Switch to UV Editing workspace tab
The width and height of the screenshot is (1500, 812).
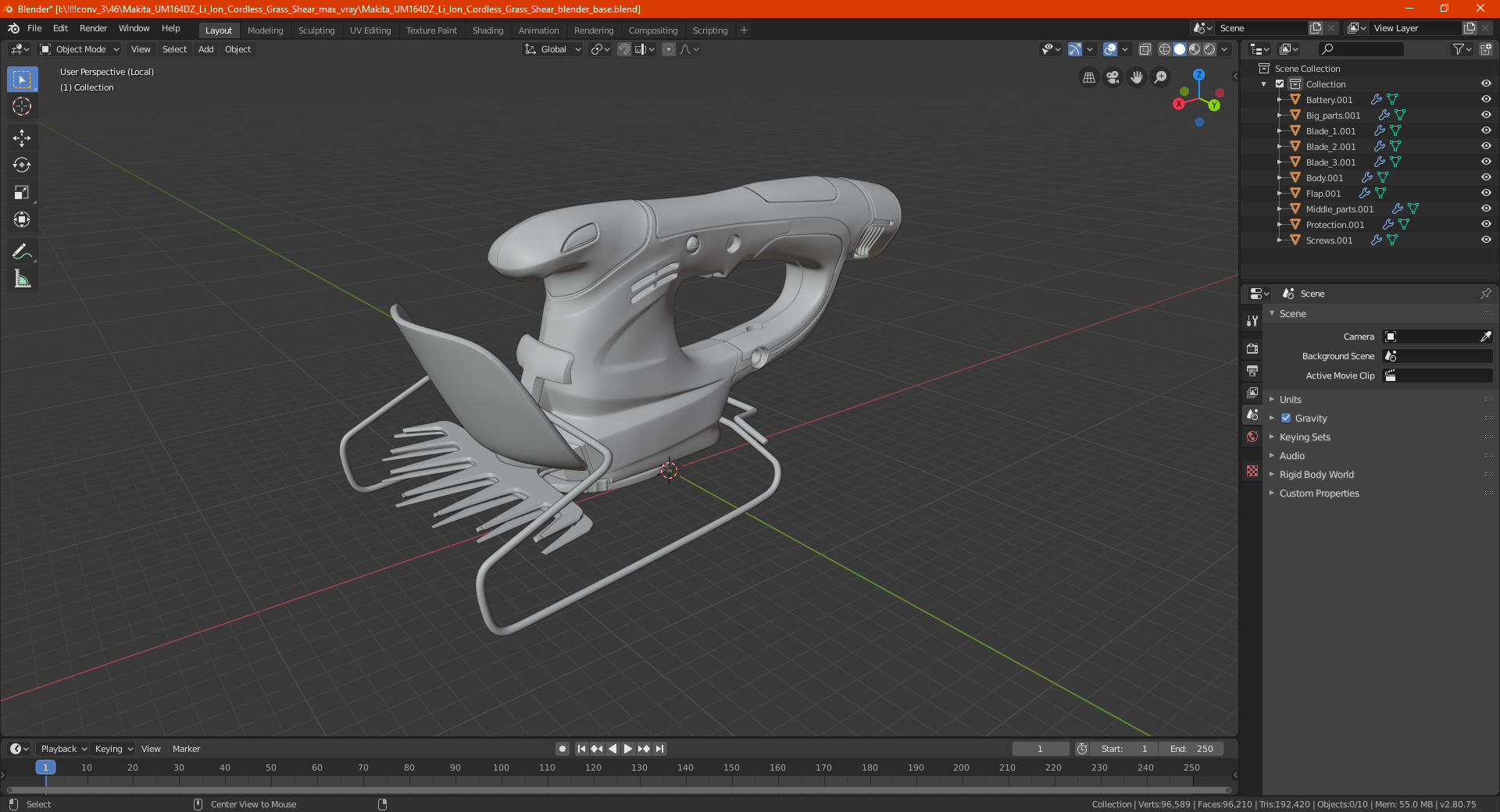(370, 30)
